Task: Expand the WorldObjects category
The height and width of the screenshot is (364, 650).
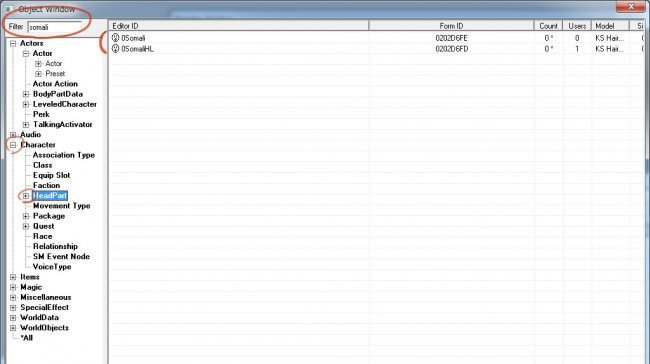Action: click(x=13, y=328)
